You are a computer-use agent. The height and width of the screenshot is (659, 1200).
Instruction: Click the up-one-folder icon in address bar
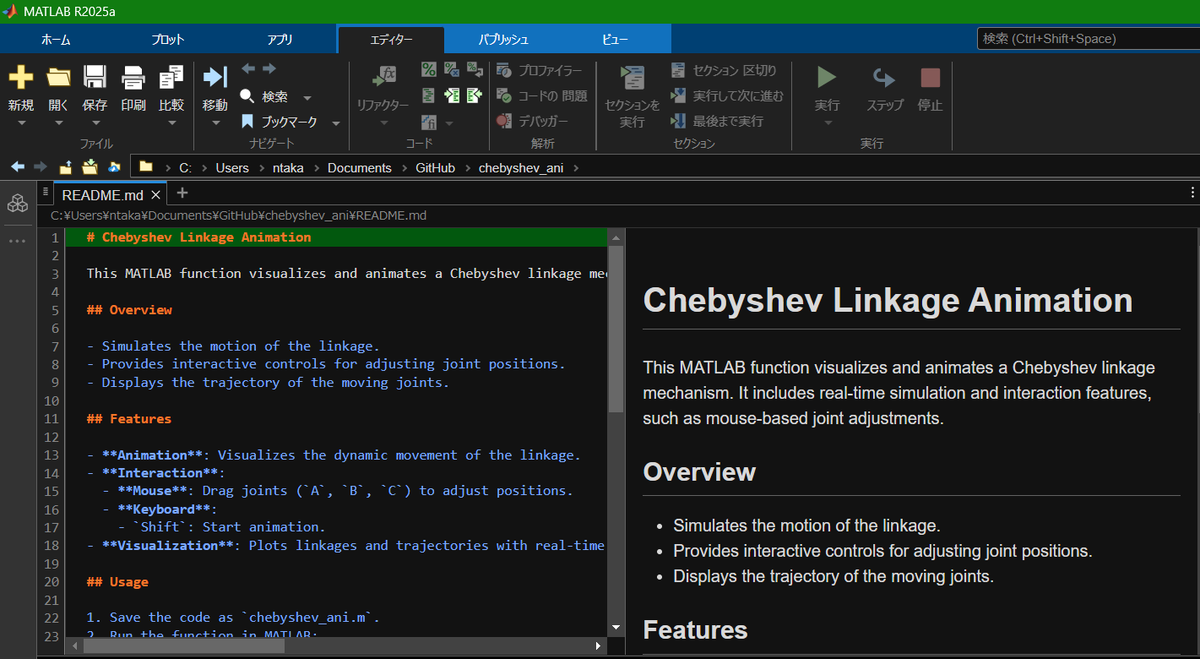66,167
